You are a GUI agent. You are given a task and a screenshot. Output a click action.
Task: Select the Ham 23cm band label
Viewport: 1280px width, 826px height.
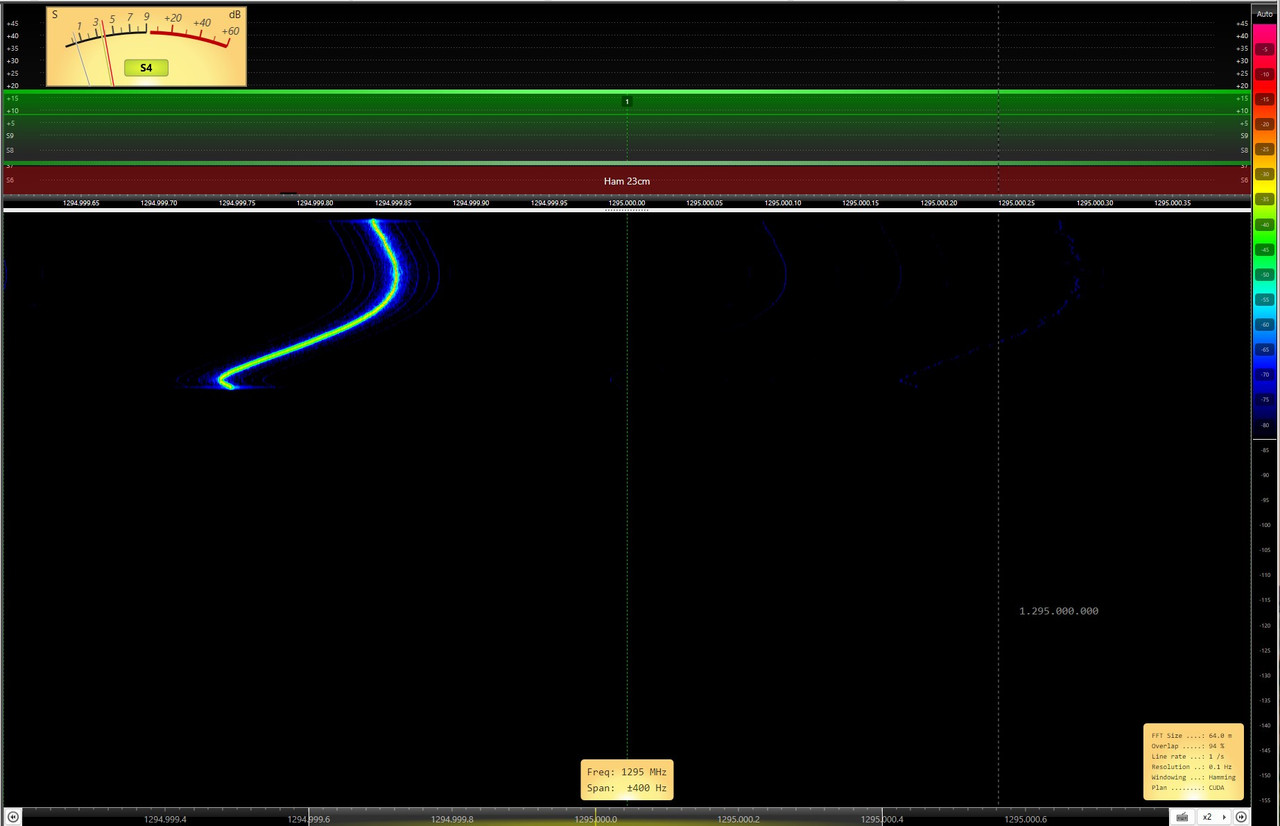tap(627, 181)
